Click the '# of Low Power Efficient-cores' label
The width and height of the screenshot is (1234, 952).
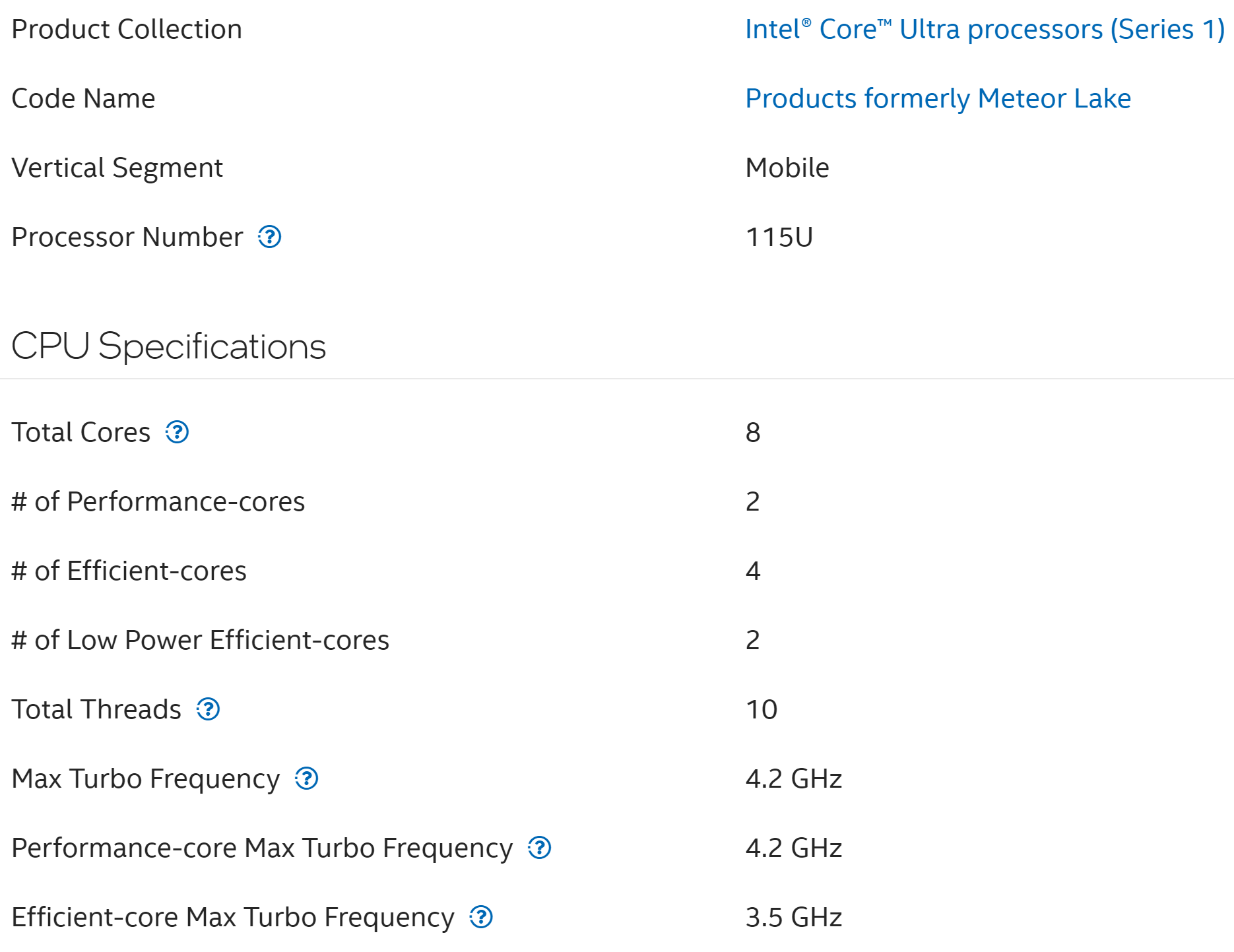click(x=200, y=641)
